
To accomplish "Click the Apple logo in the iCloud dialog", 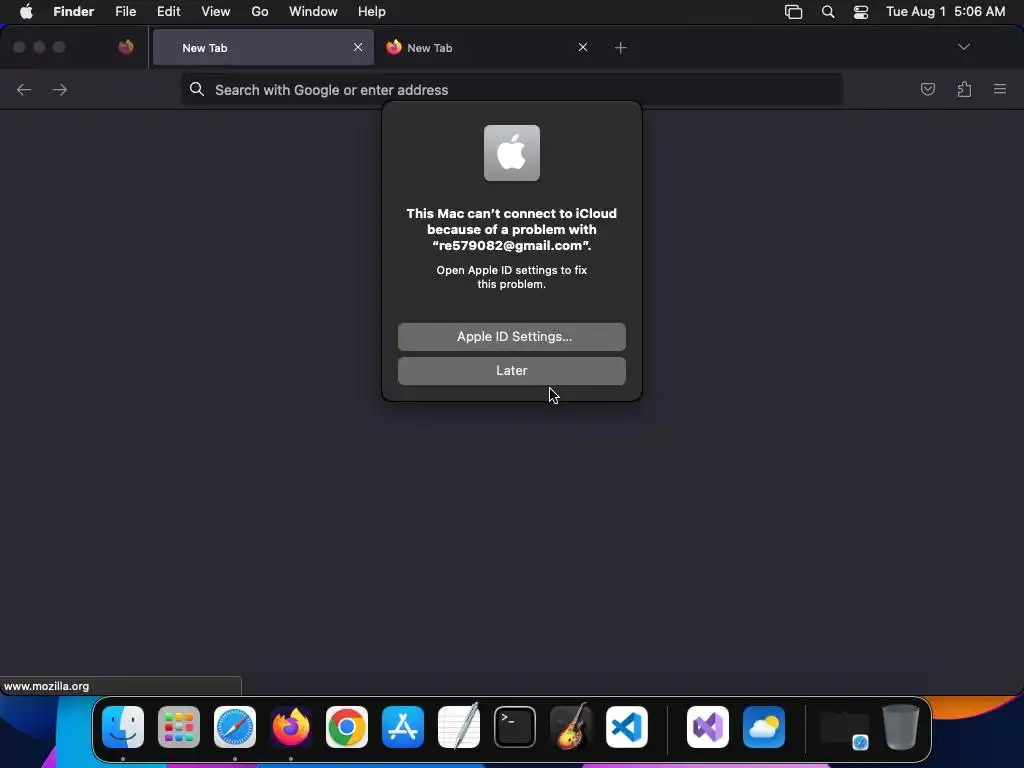I will coord(511,153).
